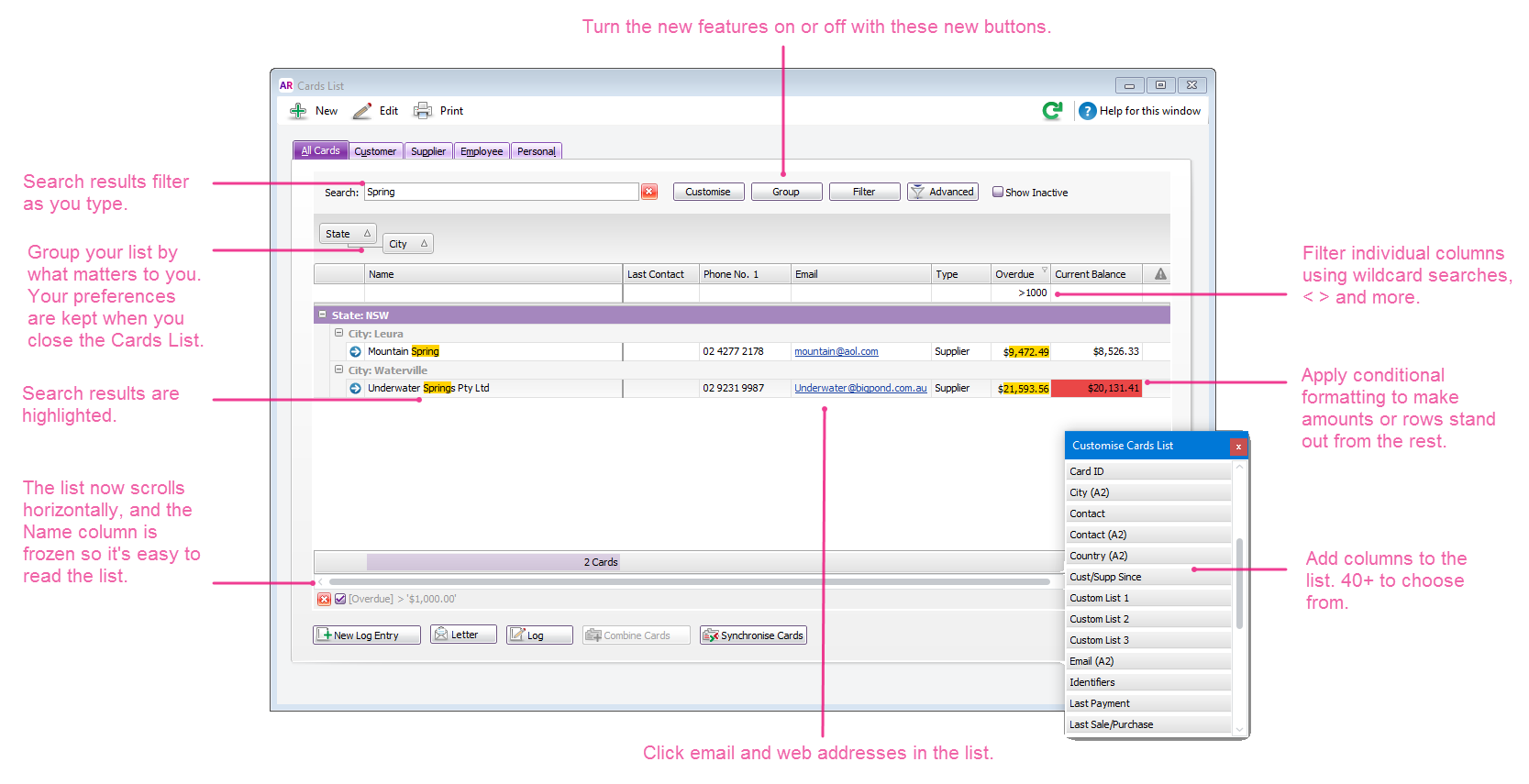The width and height of the screenshot is (1529, 784).
Task: Click the Synchronise Cards button
Action: click(x=753, y=635)
